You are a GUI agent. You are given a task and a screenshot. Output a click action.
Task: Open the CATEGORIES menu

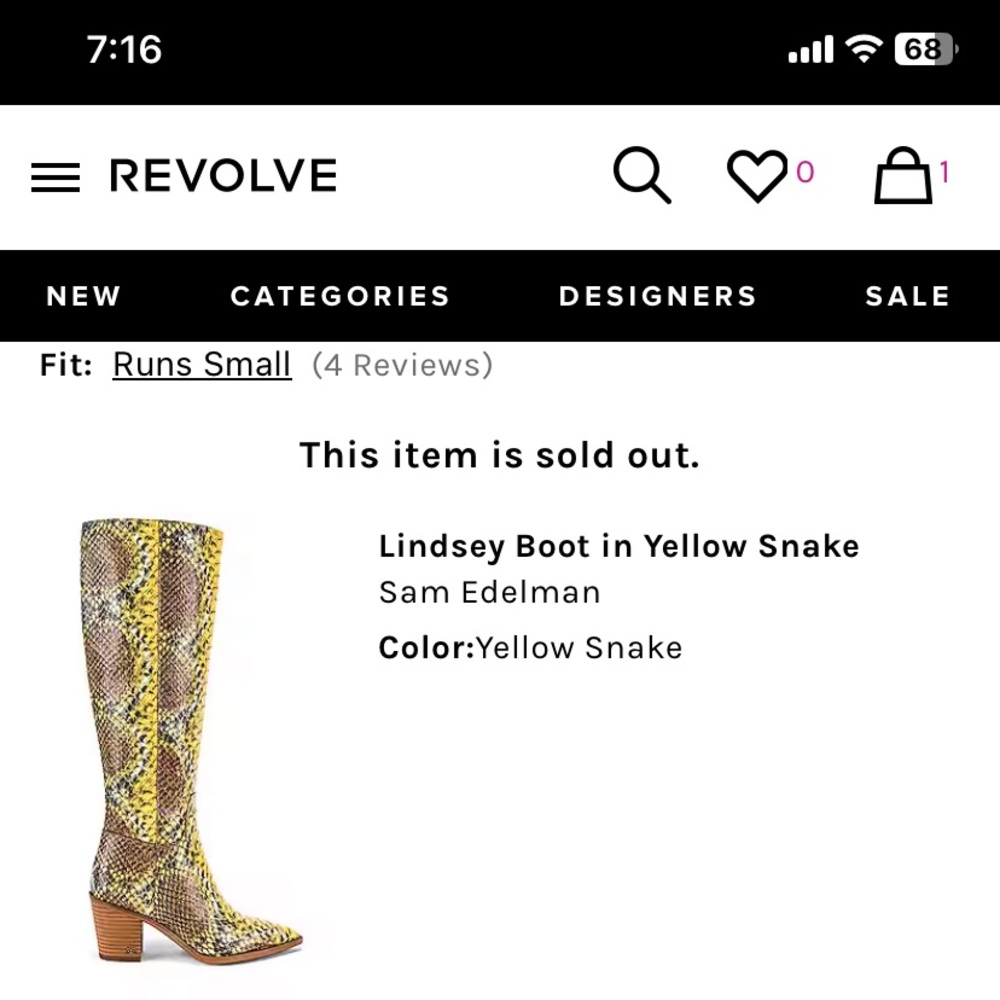pos(340,296)
